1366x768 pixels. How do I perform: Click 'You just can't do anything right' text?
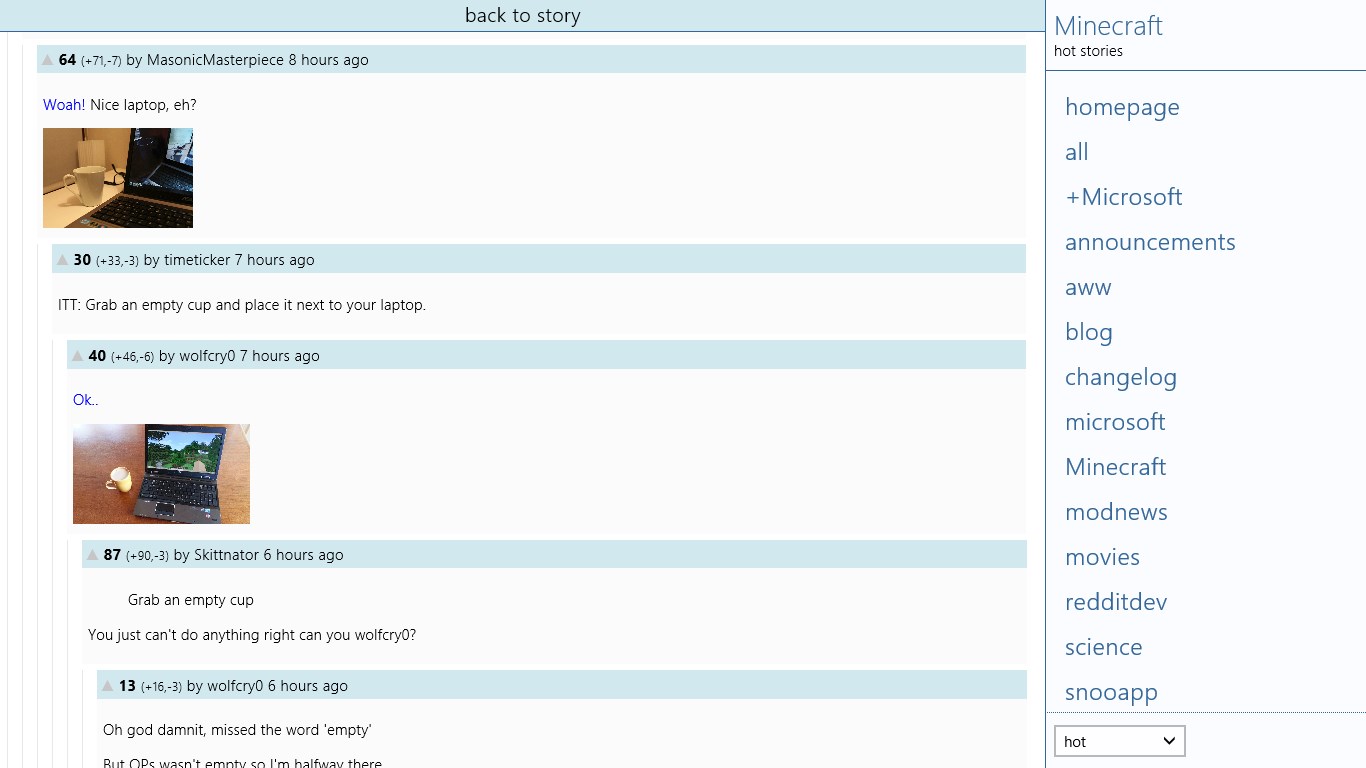click(252, 635)
